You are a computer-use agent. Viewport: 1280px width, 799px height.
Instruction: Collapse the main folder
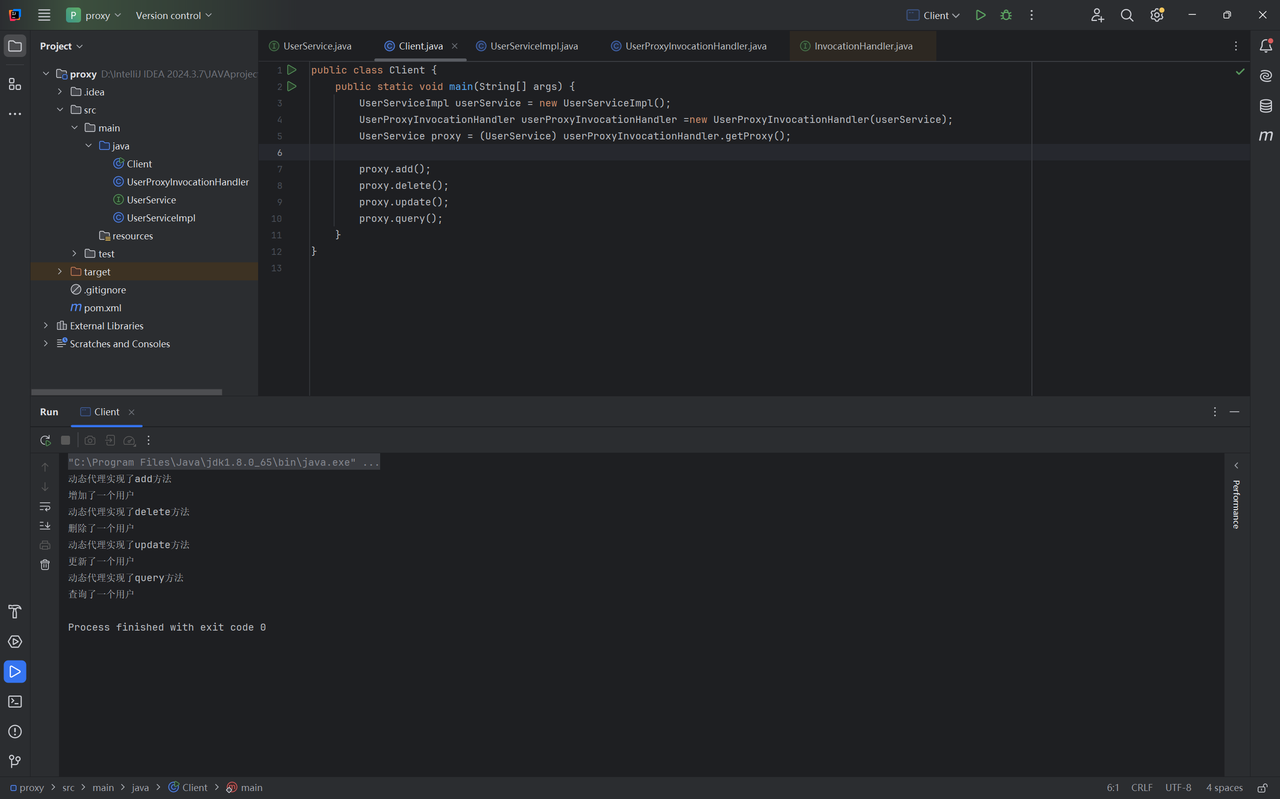coord(74,128)
